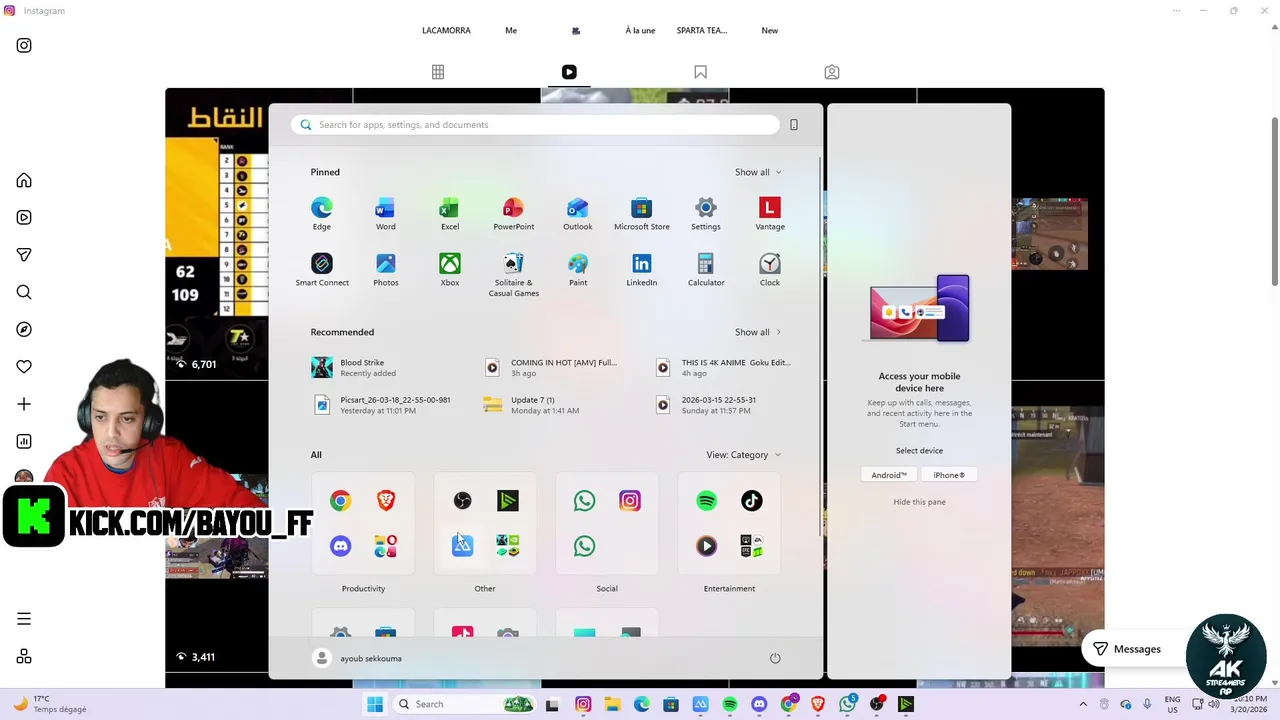Switch to the Saved bookmark tab on the profile
Screen dimensions: 1280x720
[x=701, y=72]
